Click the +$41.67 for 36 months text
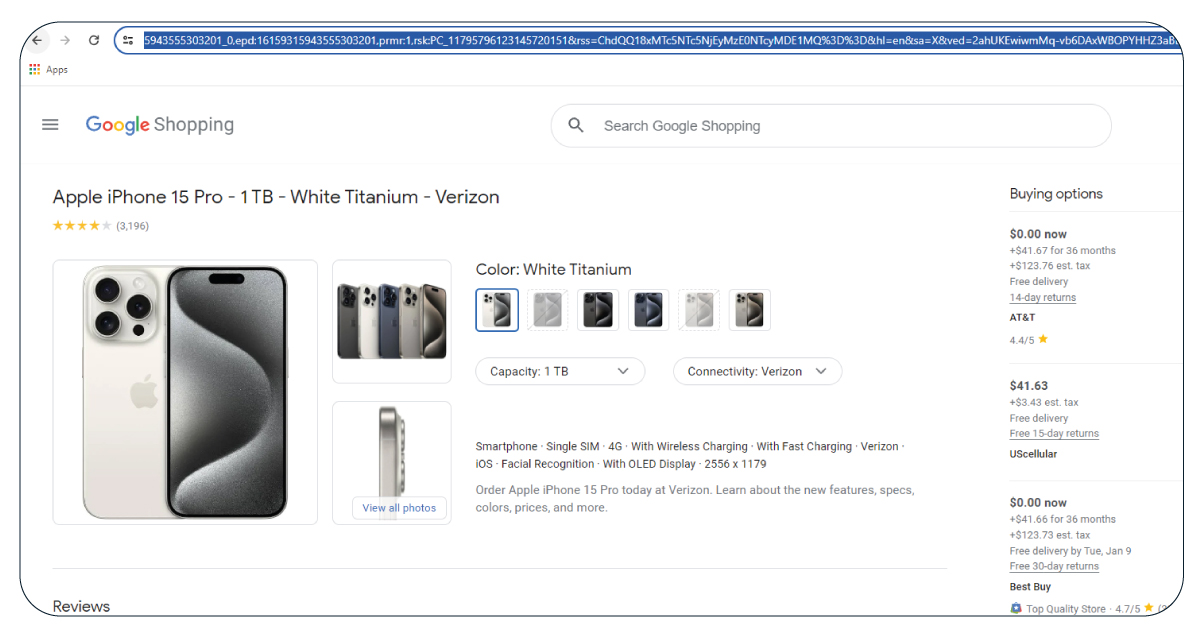 1063,250
